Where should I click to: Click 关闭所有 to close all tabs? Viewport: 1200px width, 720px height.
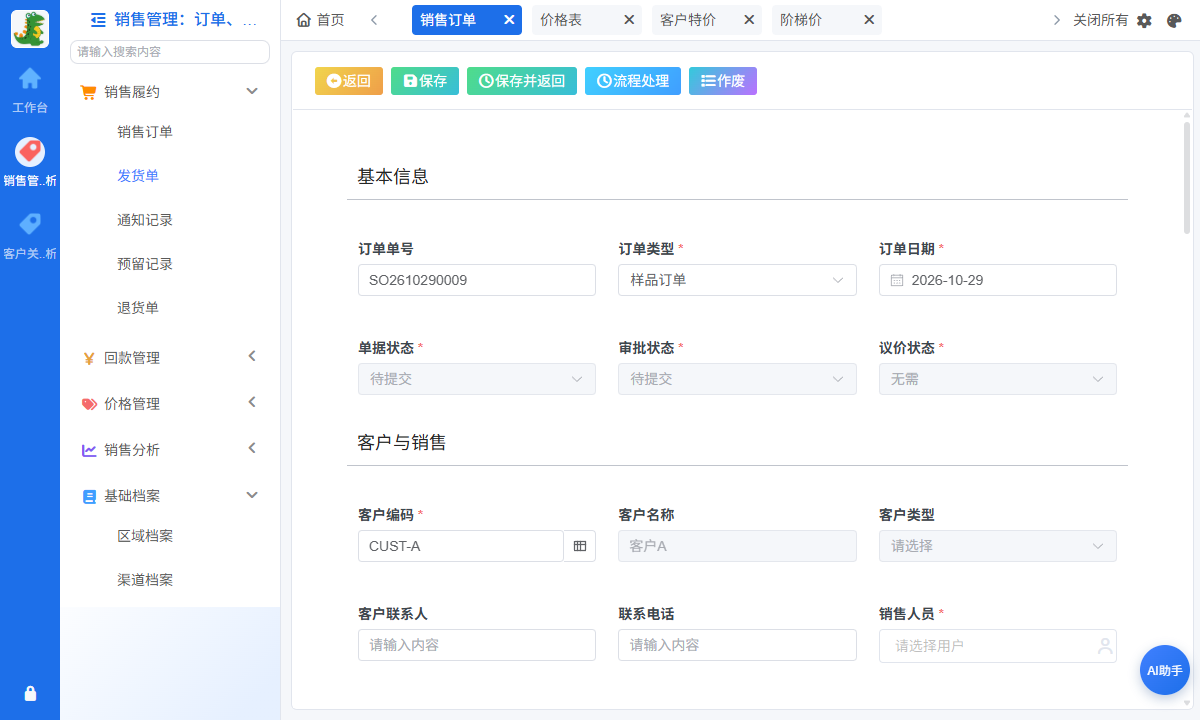1100,20
